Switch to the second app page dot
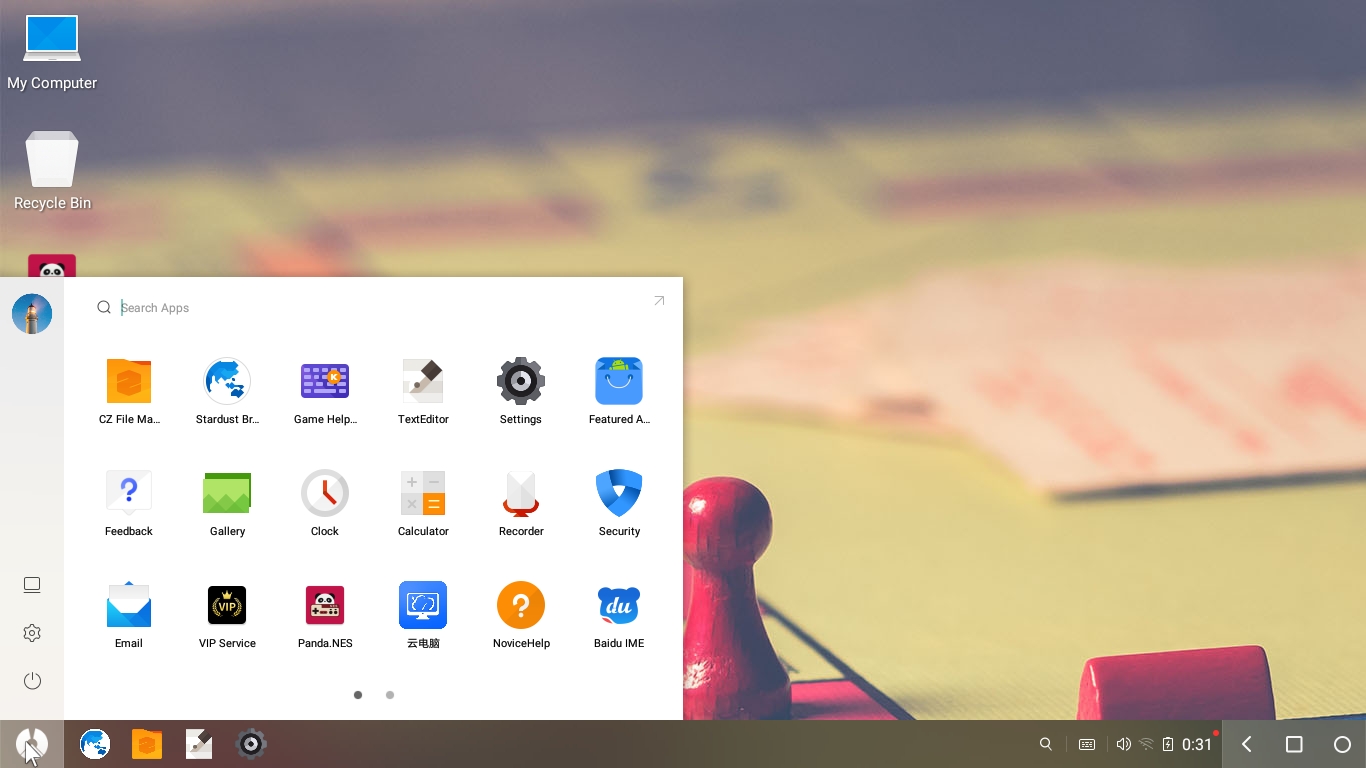 [390, 695]
